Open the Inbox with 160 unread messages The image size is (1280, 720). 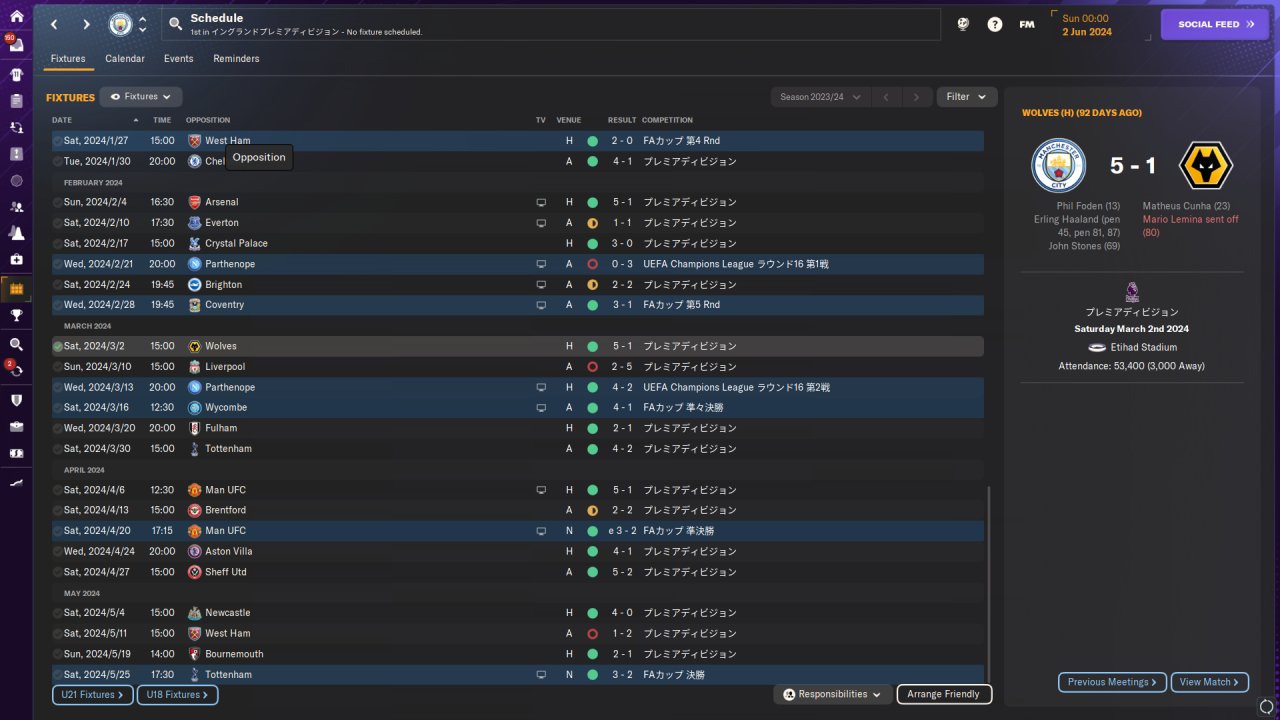click(16, 46)
